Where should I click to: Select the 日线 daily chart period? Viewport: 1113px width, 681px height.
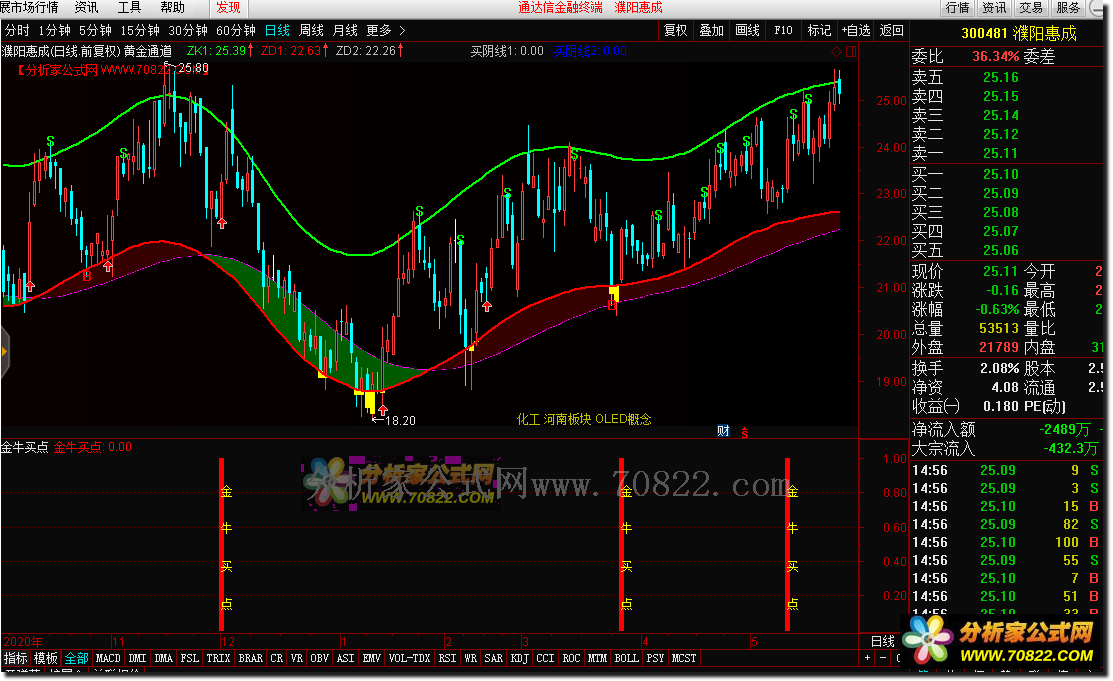coord(278,31)
